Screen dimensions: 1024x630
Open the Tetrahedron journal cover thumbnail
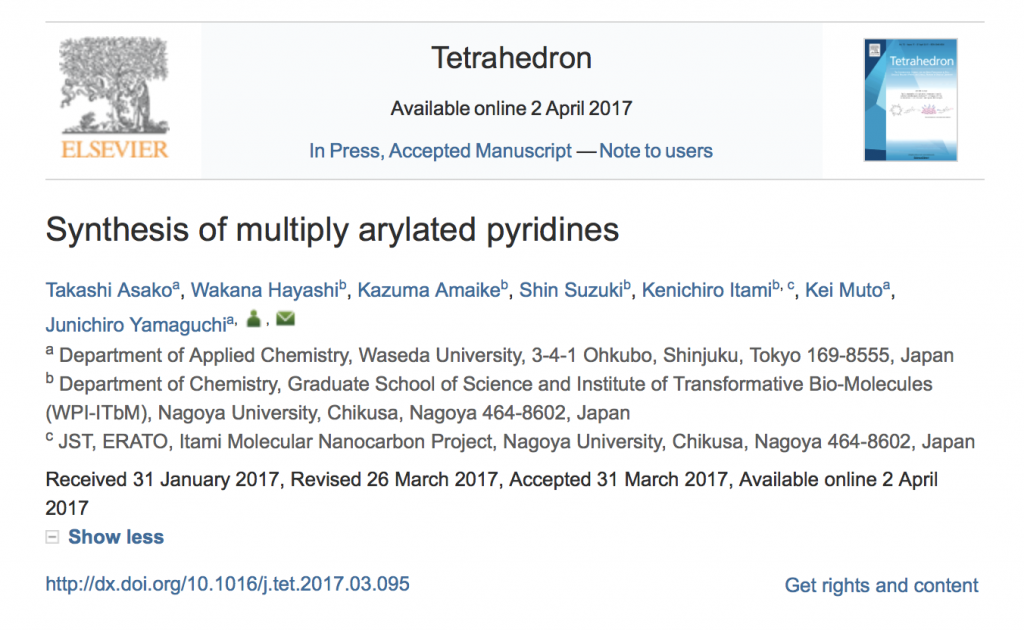pos(910,99)
